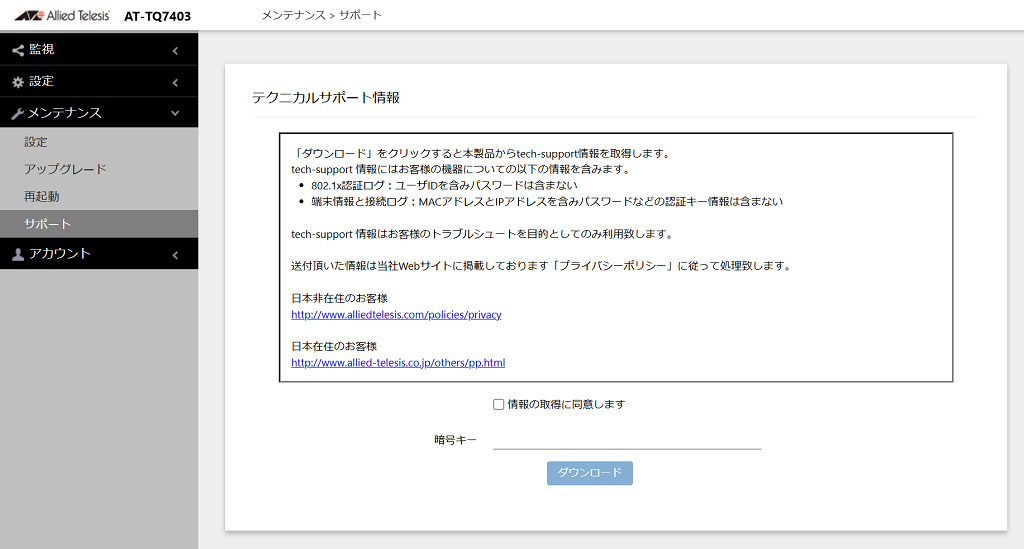Select the サポート submenu item
This screenshot has height=549, width=1024.
pyautogui.click(x=99, y=224)
